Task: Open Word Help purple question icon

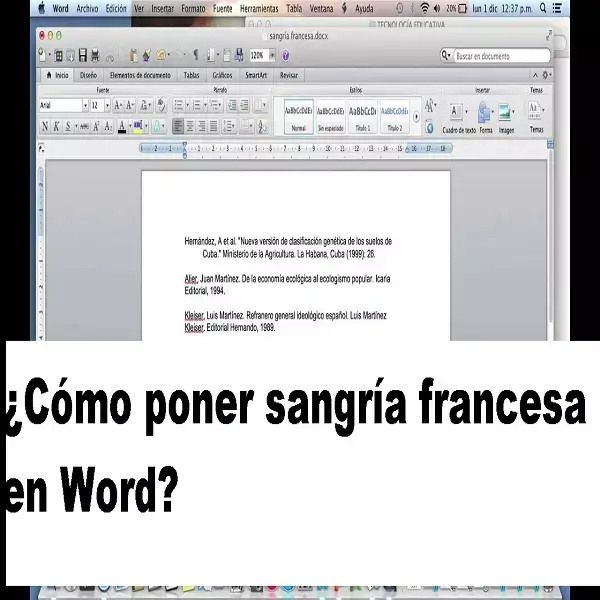Action: click(285, 56)
